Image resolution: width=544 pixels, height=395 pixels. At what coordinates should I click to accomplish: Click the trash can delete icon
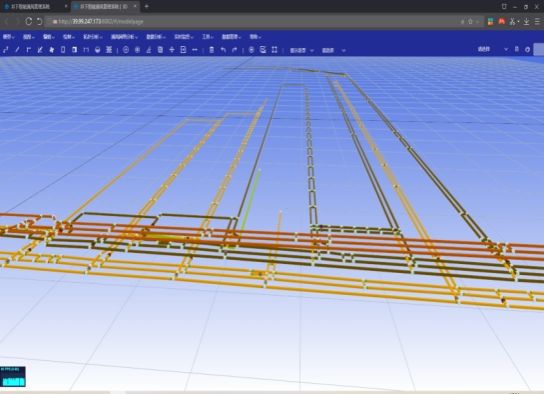tap(212, 50)
